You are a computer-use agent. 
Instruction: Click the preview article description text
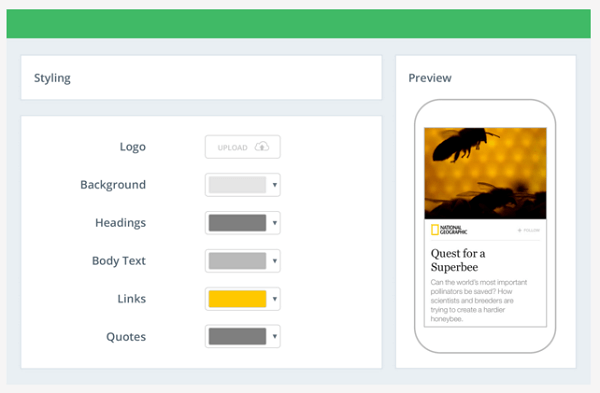click(479, 300)
